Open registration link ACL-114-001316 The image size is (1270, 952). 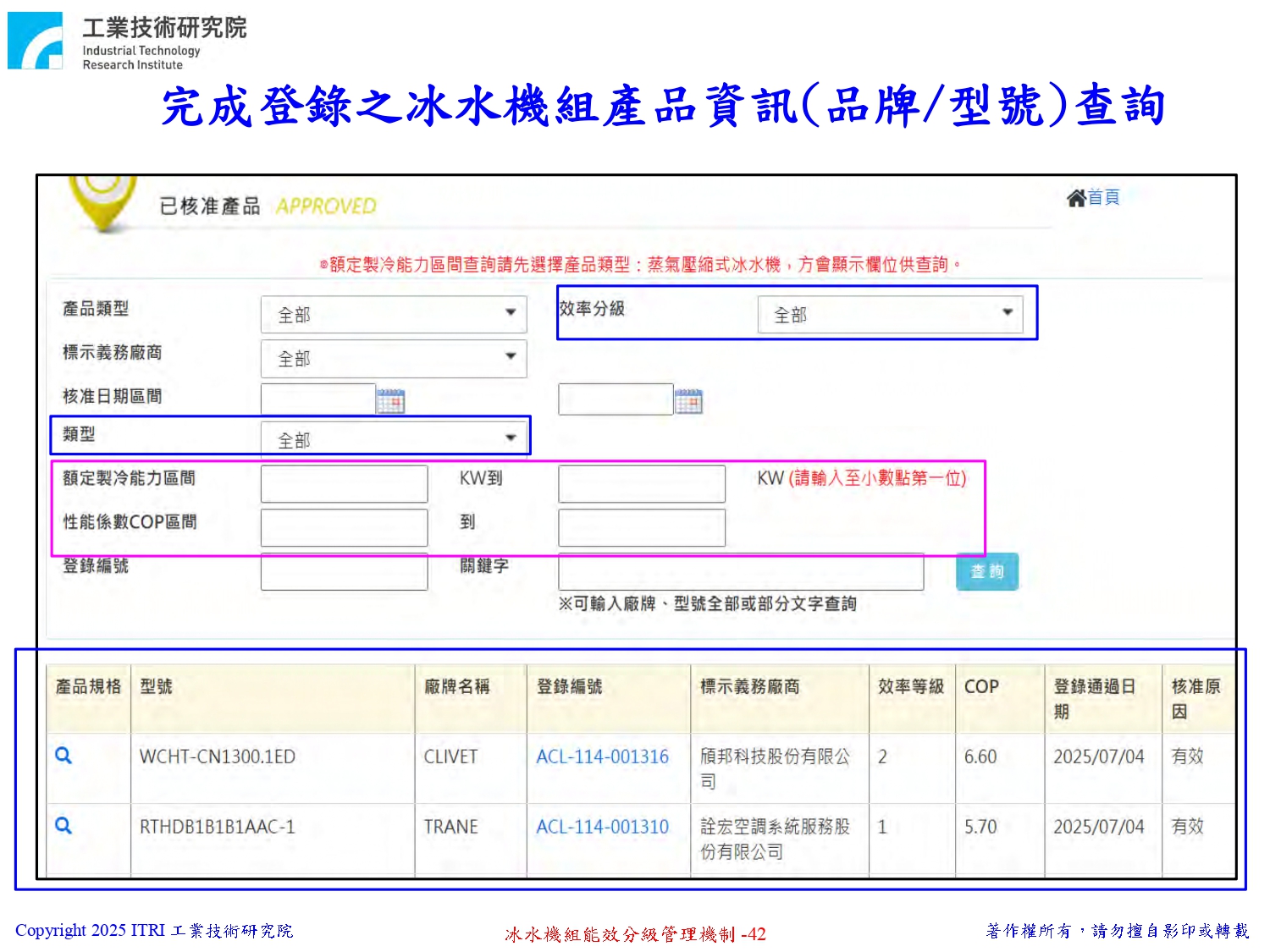[602, 757]
